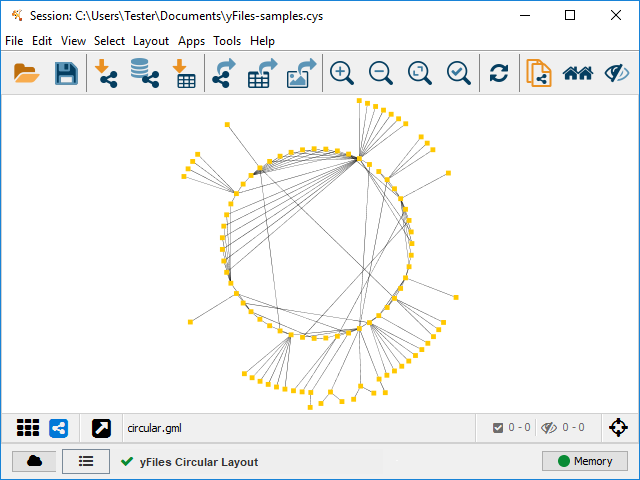Show grid of network views
640x480 pixels.
(x=28, y=428)
